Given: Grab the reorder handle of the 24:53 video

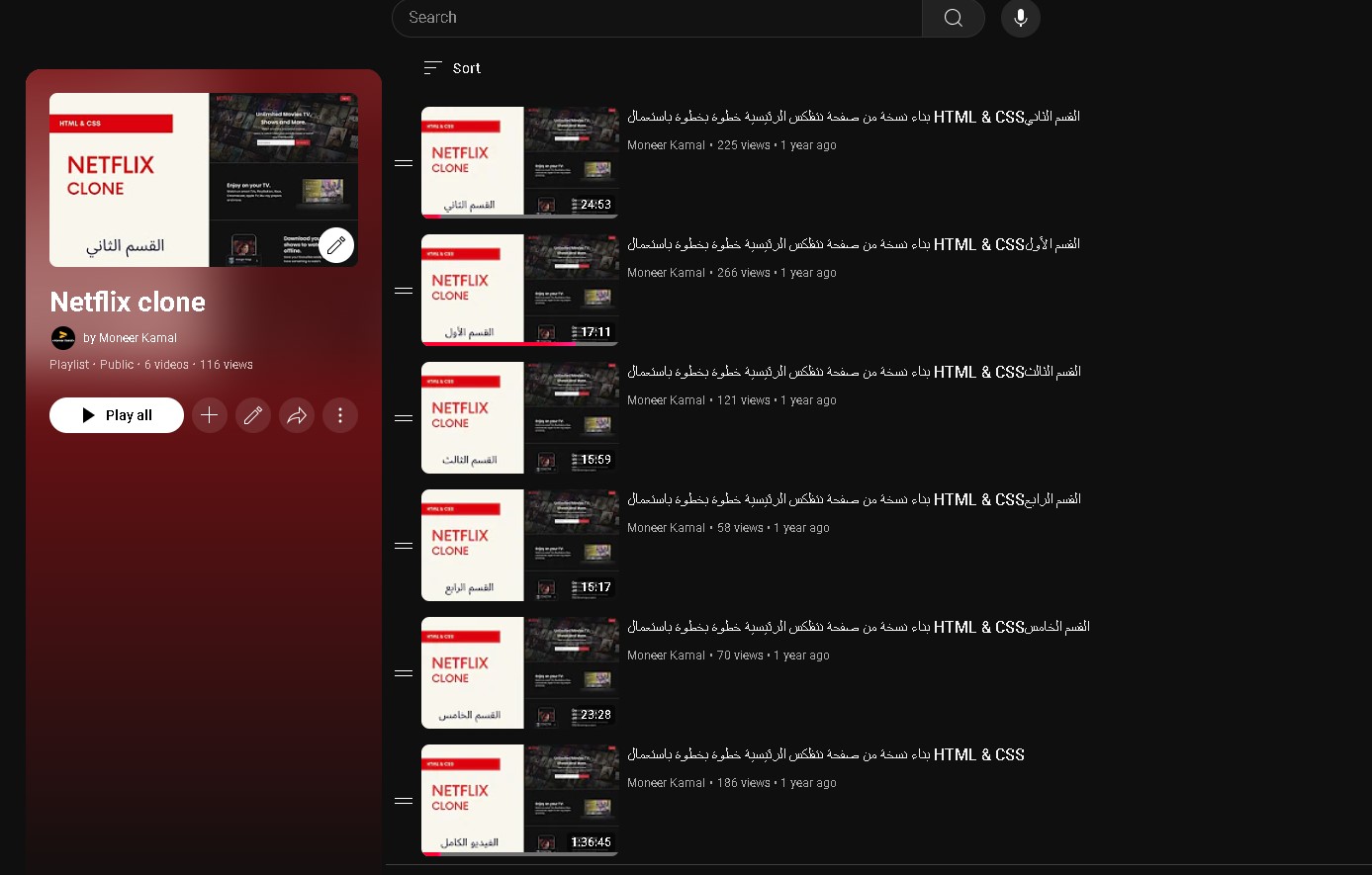Looking at the screenshot, I should 404,163.
